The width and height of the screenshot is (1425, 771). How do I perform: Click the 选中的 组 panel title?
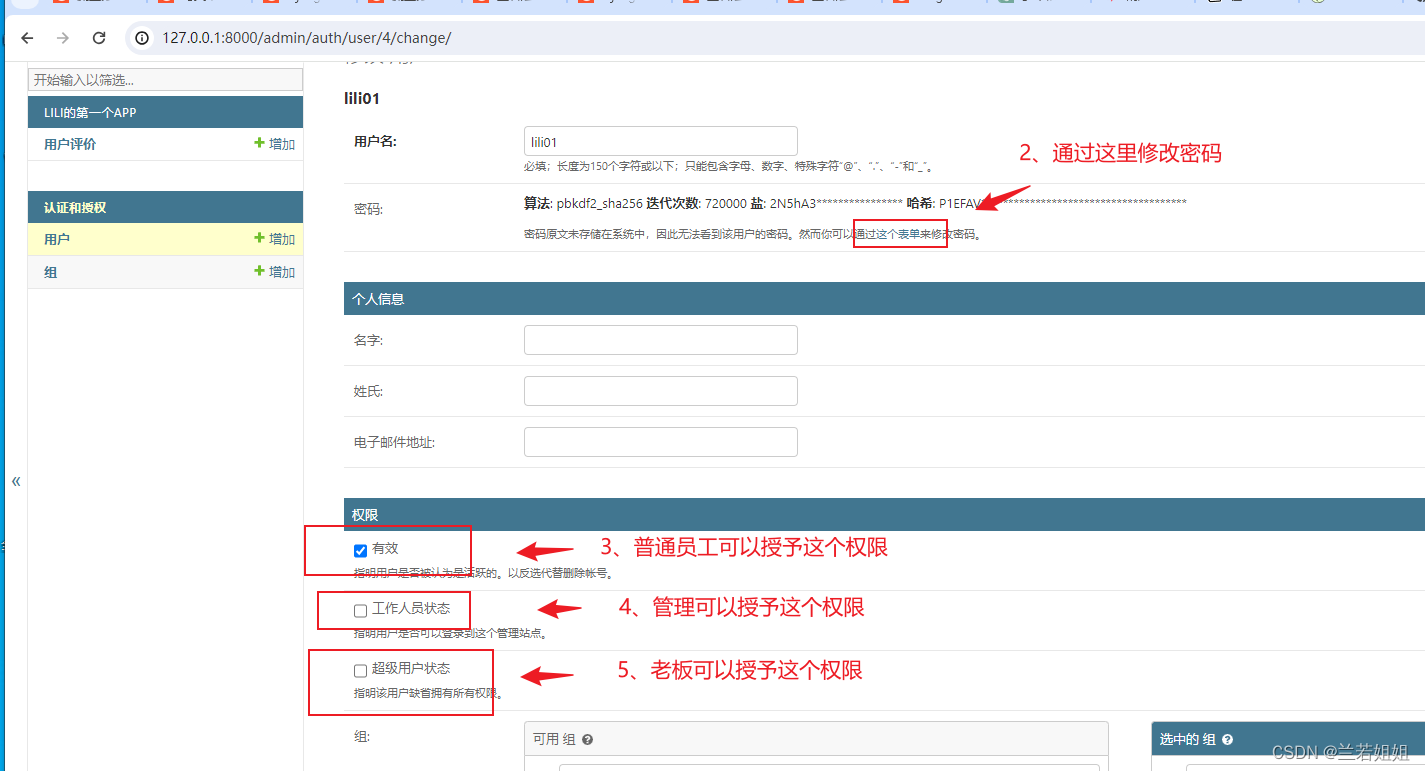click(1188, 740)
